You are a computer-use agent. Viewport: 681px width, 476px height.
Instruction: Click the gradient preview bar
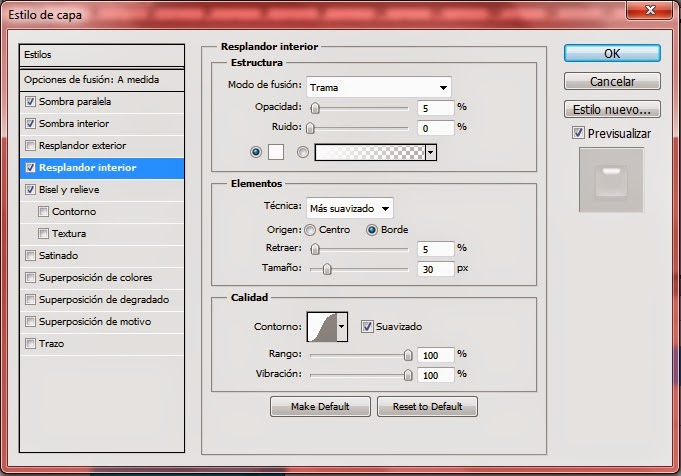click(x=370, y=152)
